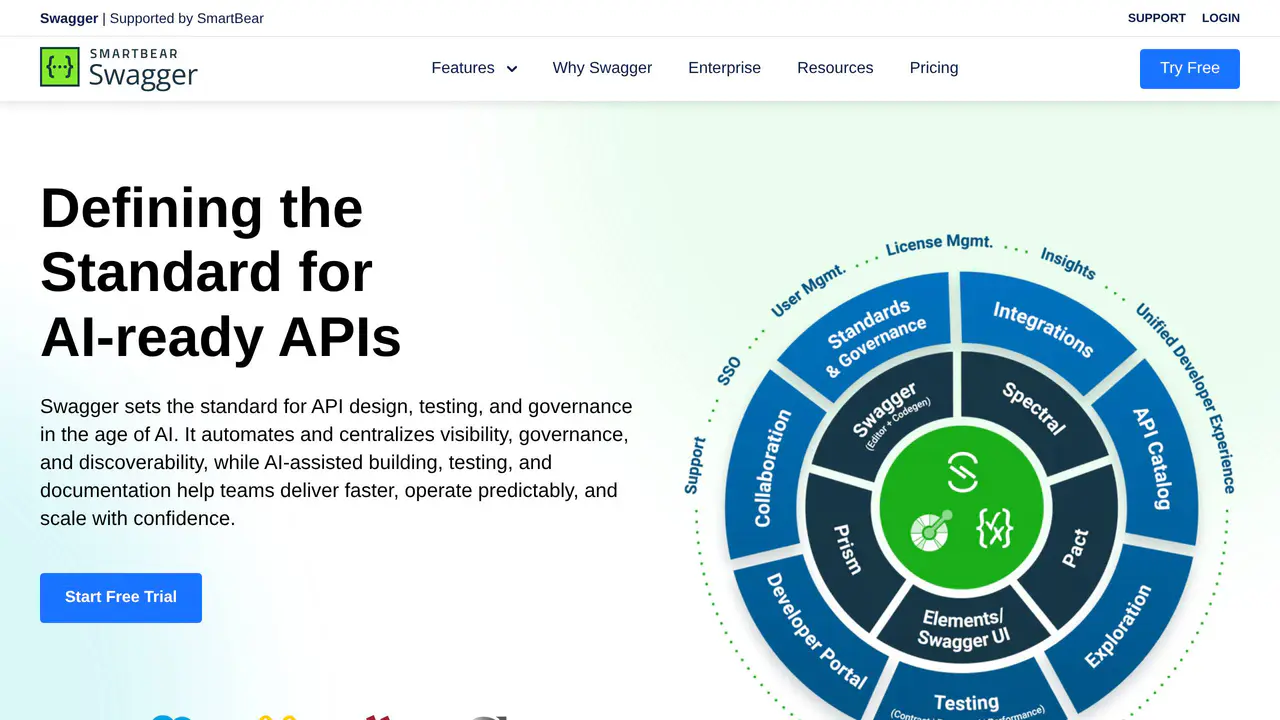Click the License Mgmt. label

tap(939, 243)
